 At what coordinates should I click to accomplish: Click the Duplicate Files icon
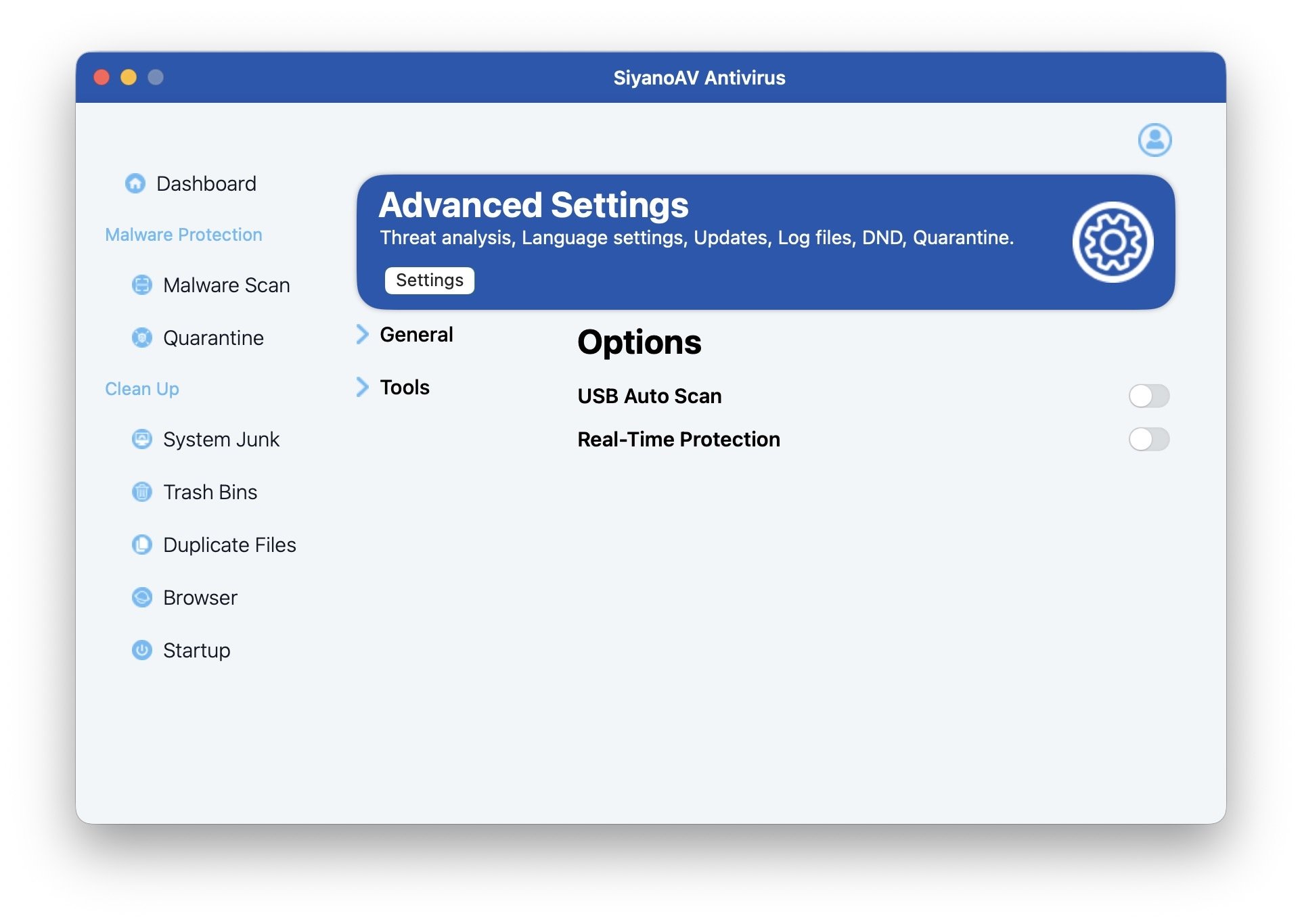(x=141, y=545)
